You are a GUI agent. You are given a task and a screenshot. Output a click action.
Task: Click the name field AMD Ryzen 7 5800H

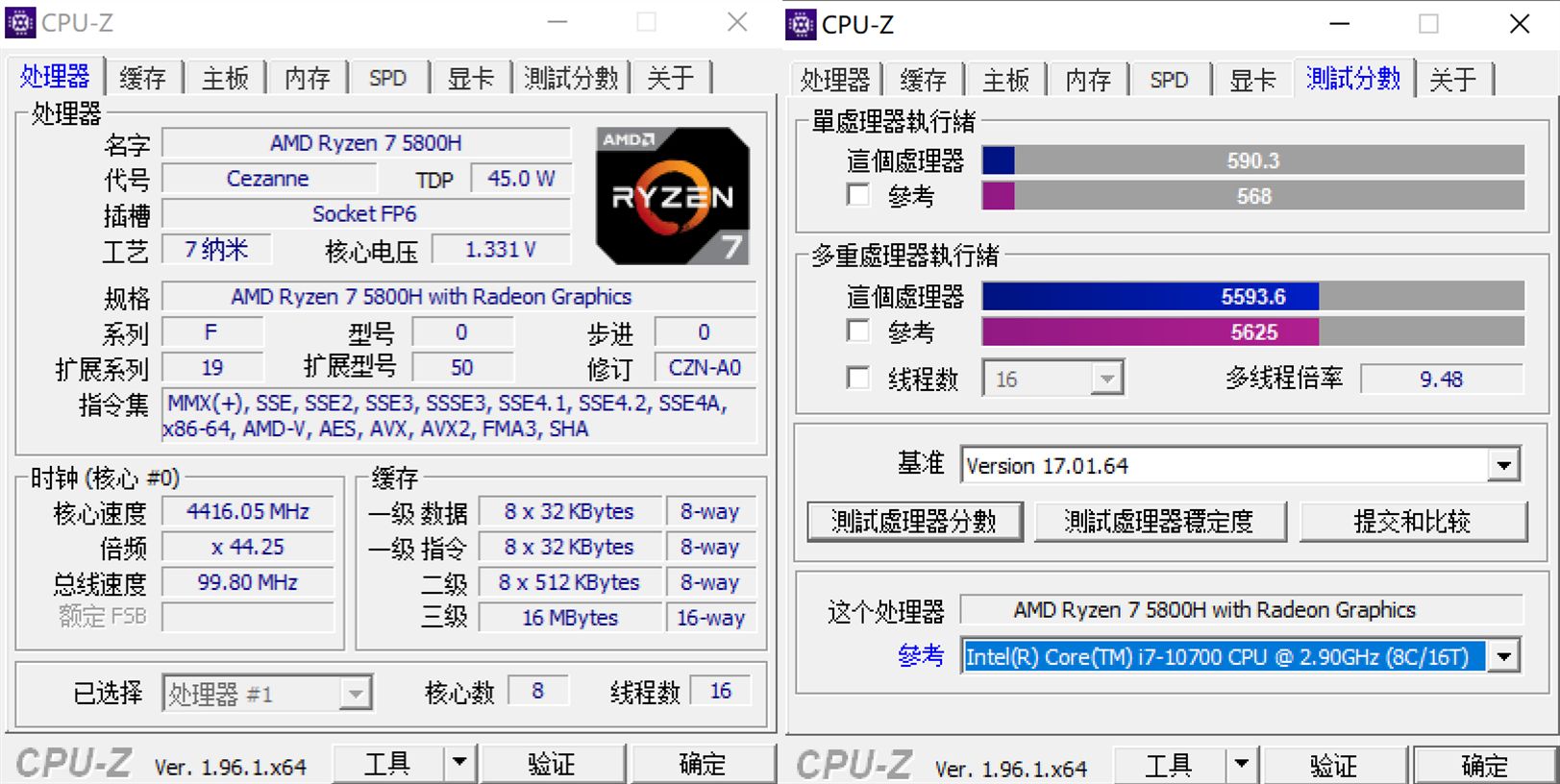pyautogui.click(x=366, y=143)
